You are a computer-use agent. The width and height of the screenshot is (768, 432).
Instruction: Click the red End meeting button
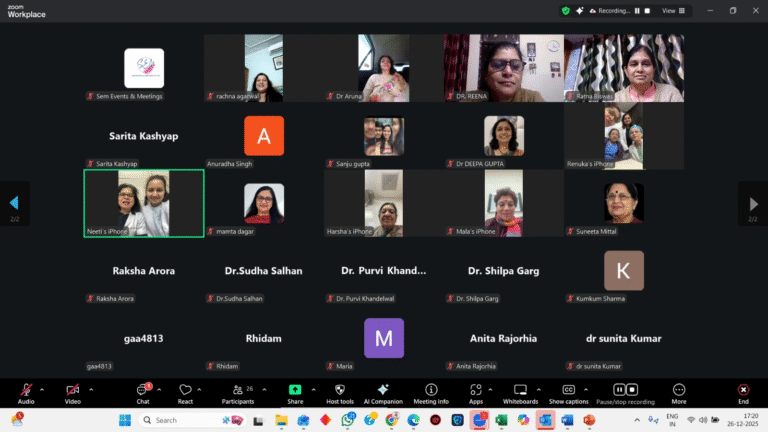(x=743, y=390)
